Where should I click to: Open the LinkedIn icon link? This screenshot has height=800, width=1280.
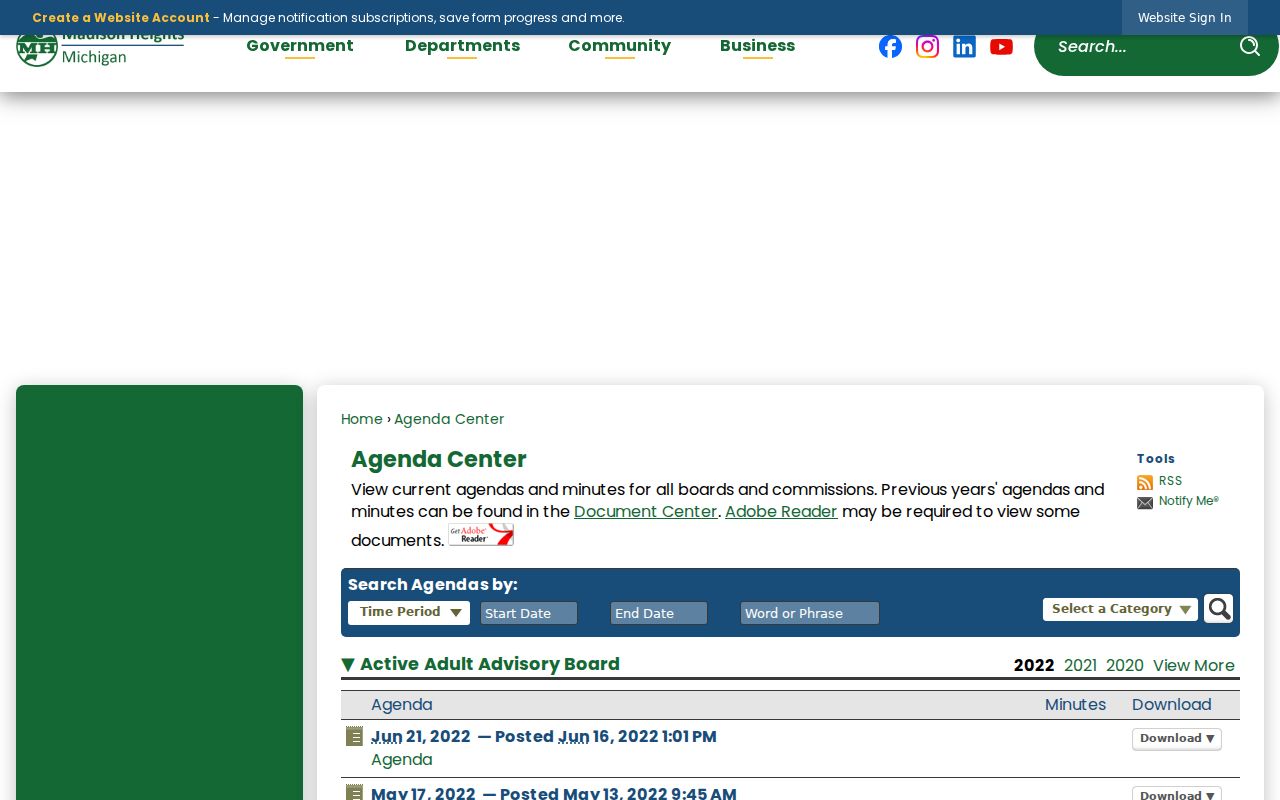[964, 46]
